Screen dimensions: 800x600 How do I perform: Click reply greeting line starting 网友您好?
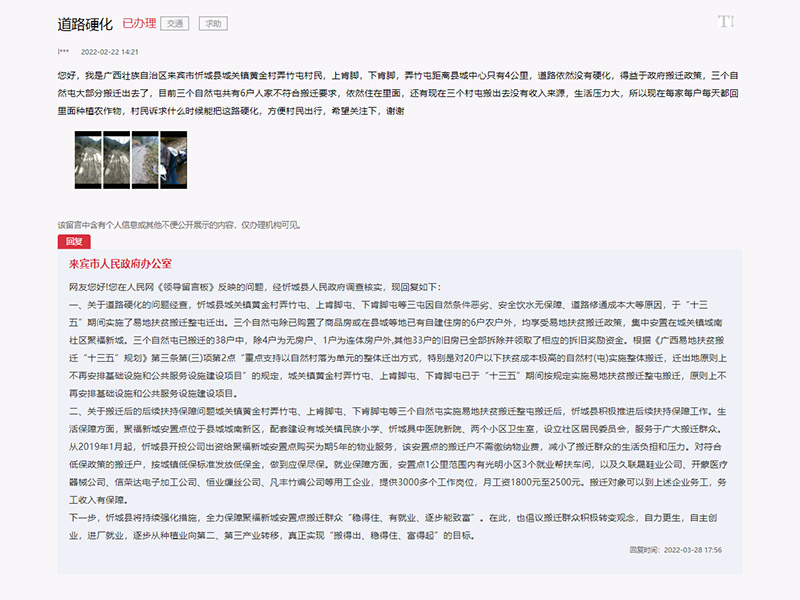point(255,287)
